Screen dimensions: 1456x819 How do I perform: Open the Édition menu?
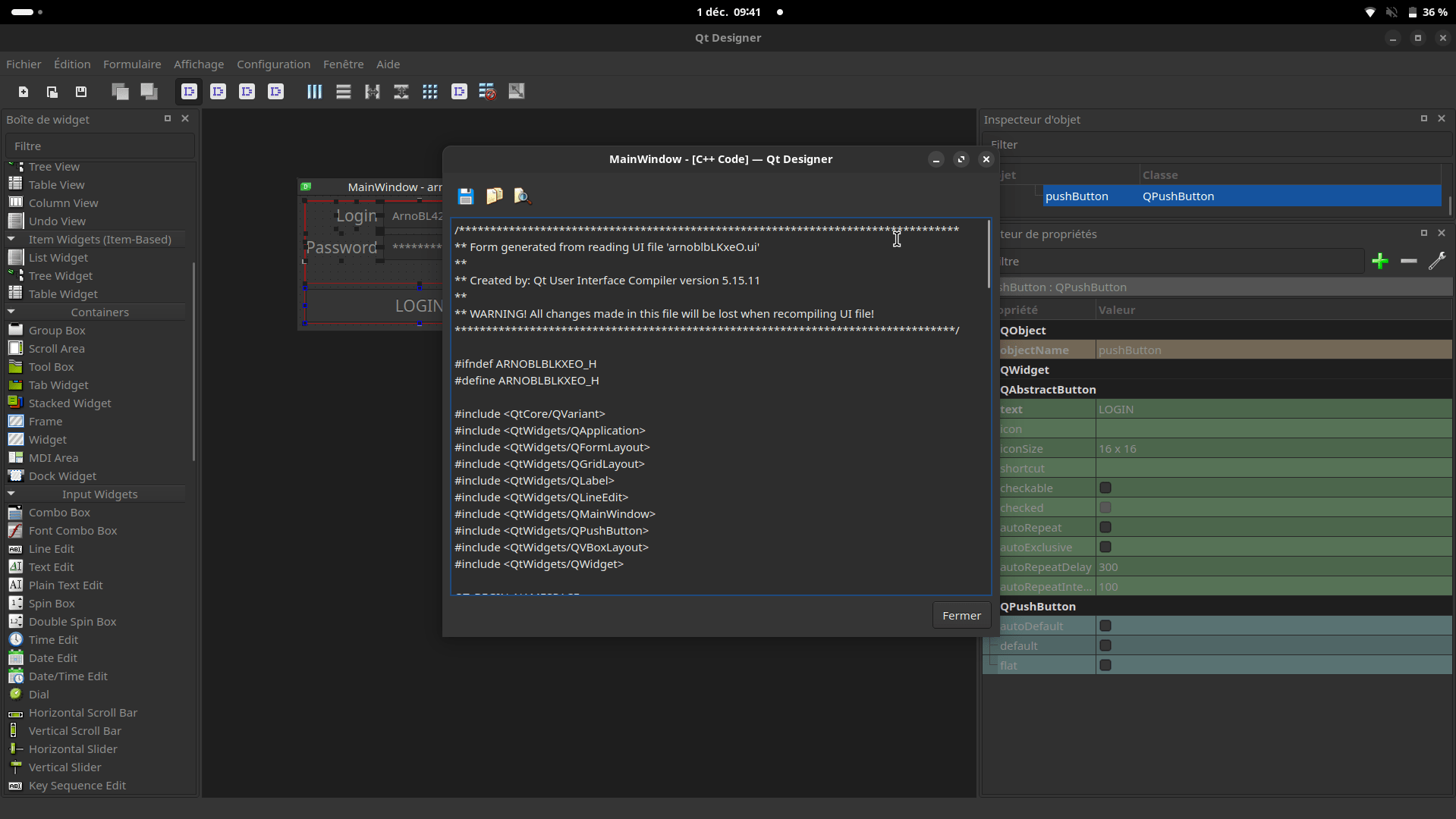point(72,64)
